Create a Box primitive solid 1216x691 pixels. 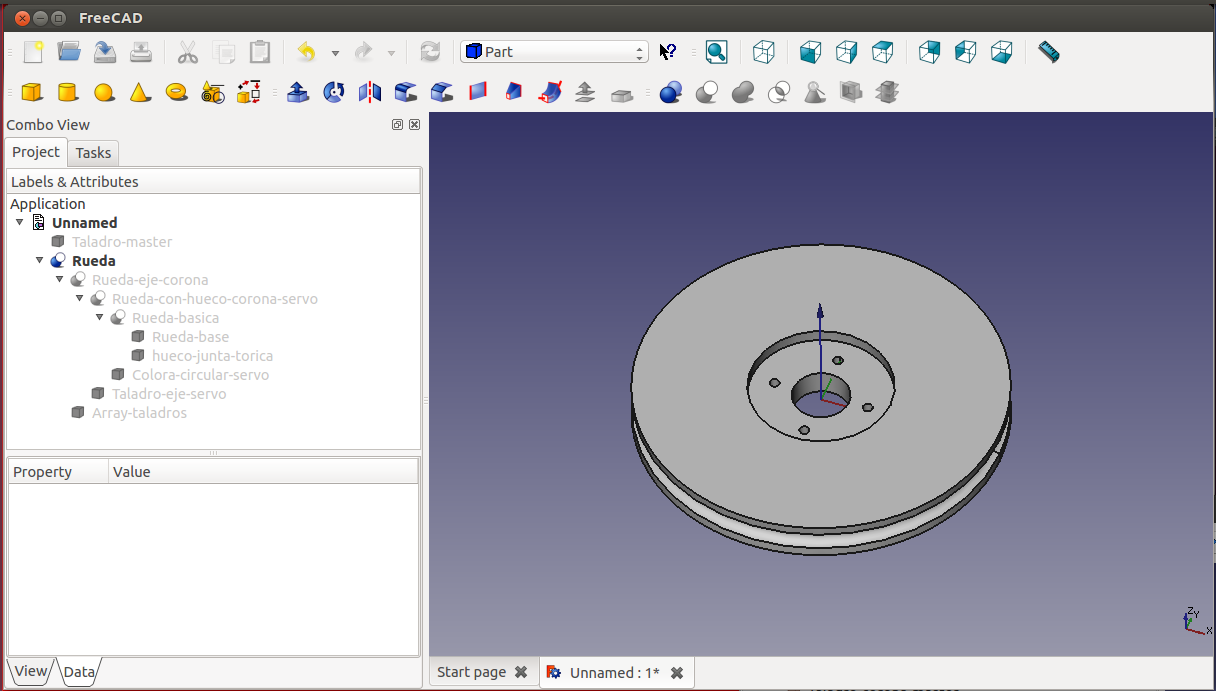point(32,93)
